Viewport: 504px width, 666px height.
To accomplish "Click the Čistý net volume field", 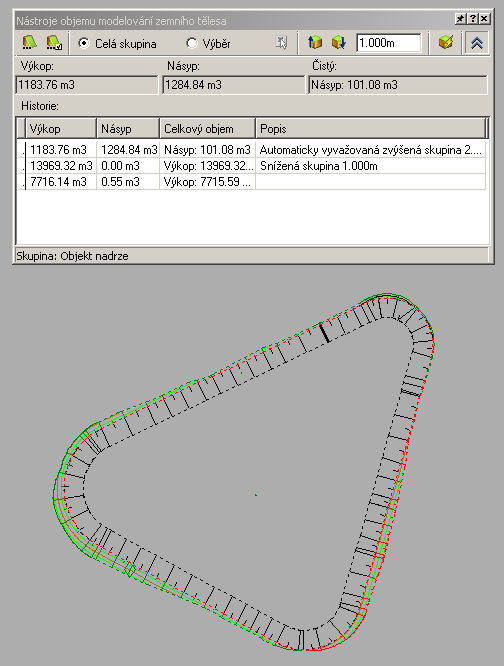I will click(398, 85).
